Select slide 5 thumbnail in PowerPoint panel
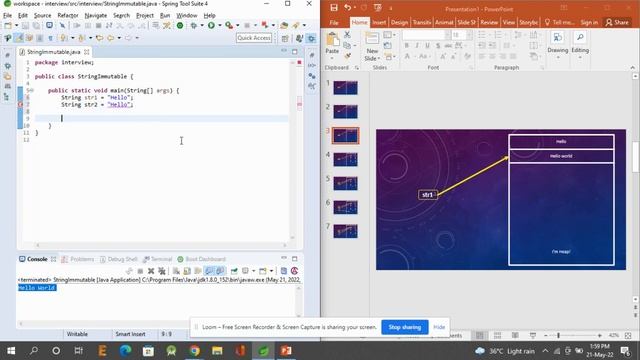 (345, 183)
